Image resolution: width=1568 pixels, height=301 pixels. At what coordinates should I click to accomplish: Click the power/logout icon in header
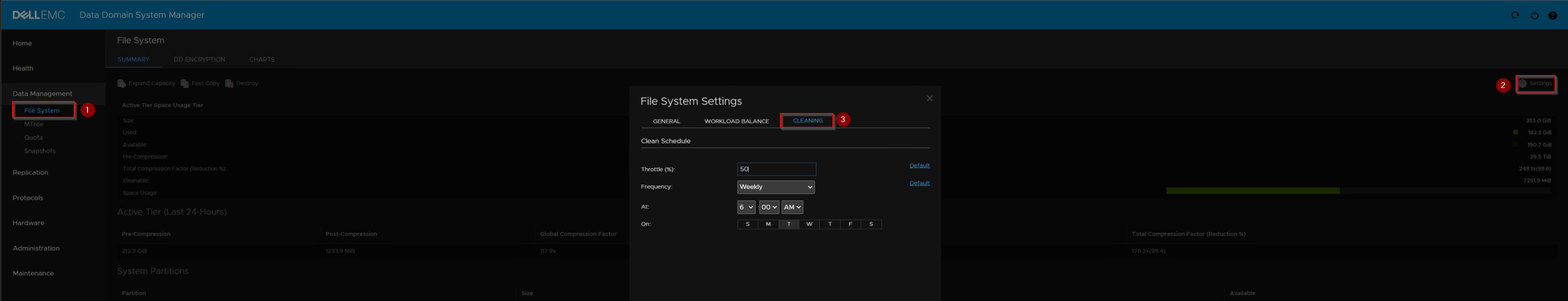1534,15
